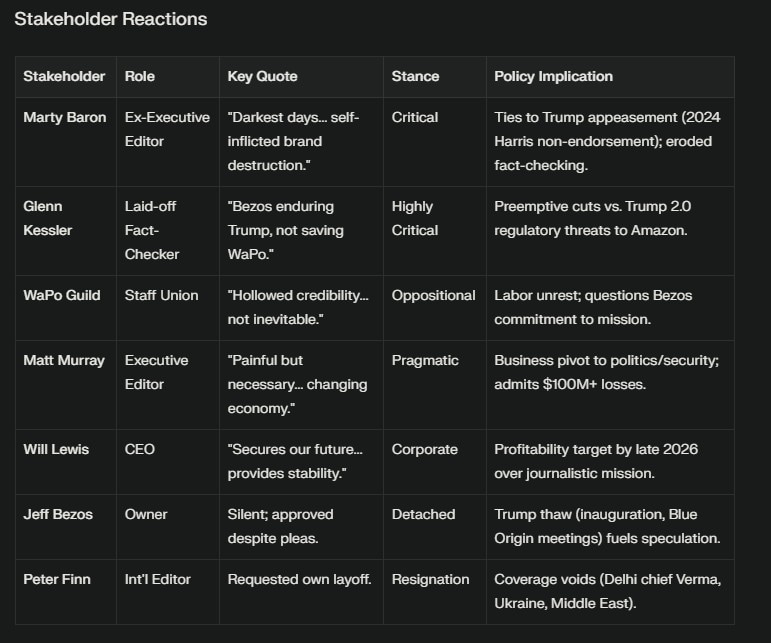Select the Policy Implication column header
The image size is (771, 643).
(x=553, y=76)
